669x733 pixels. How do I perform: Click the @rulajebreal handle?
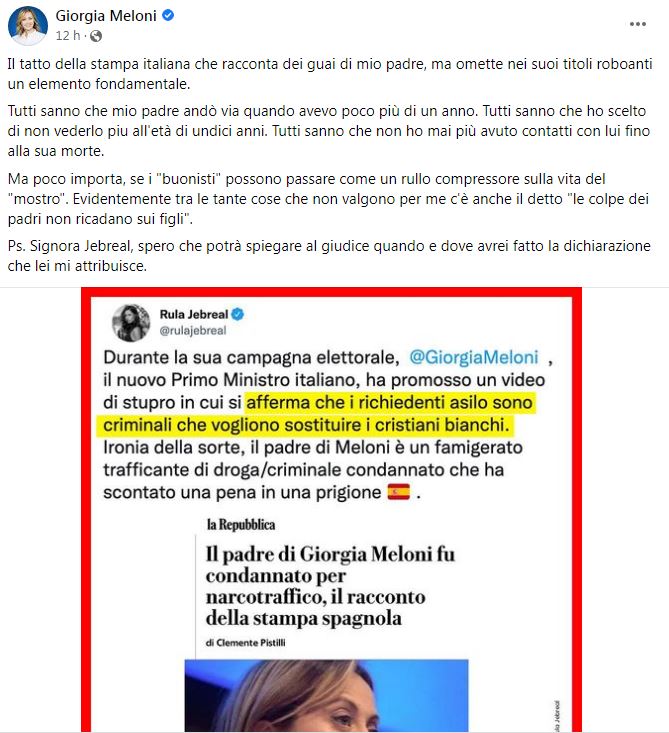coord(193,331)
